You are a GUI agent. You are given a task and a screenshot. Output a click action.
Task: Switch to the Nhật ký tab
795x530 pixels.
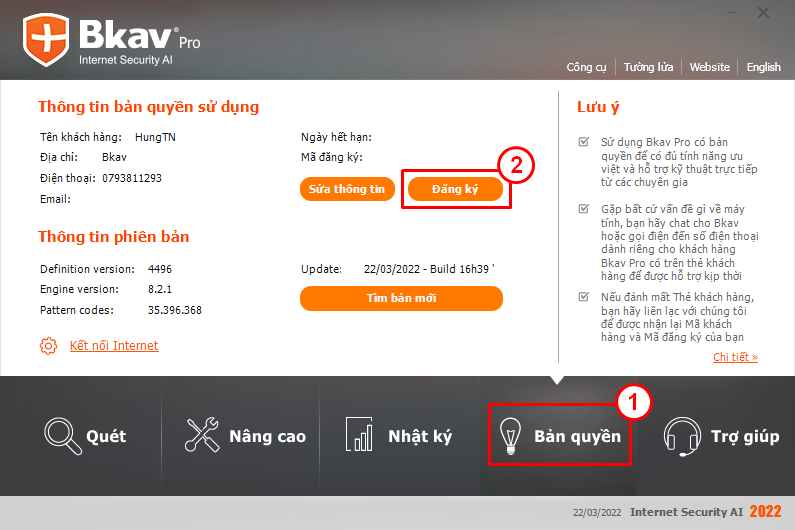tap(399, 435)
